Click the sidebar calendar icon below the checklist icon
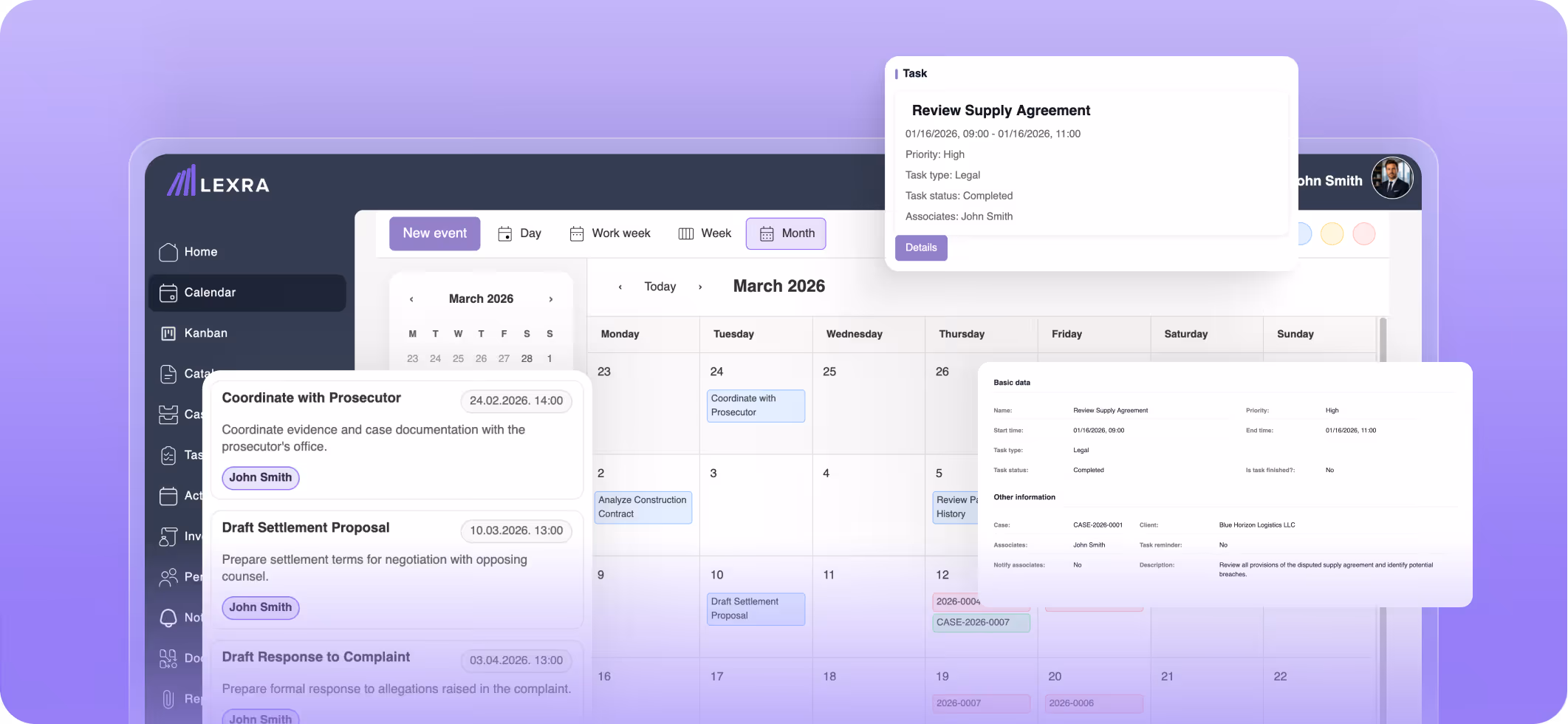This screenshot has width=1568, height=724. 168,496
